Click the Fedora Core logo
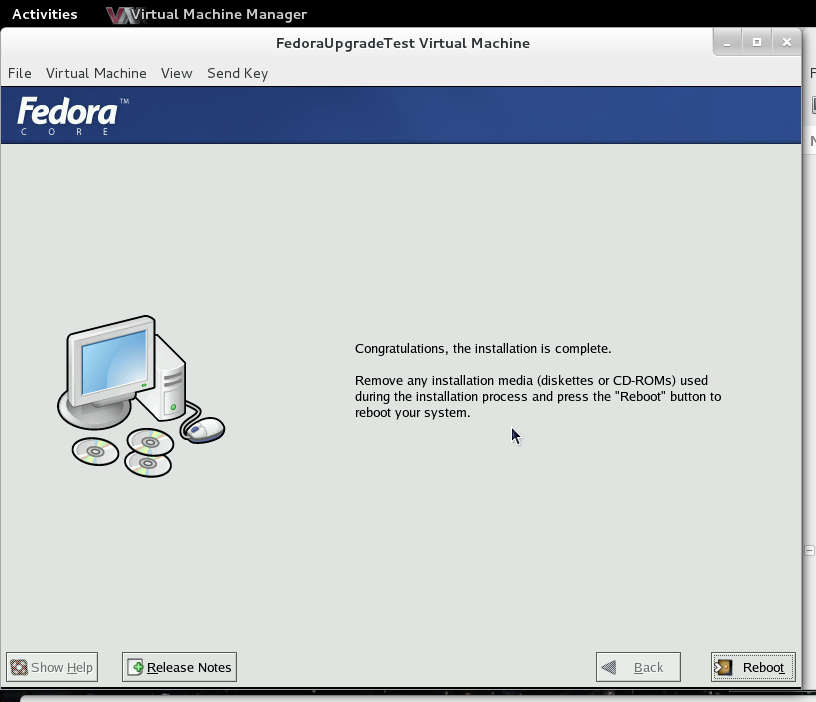 click(x=73, y=116)
